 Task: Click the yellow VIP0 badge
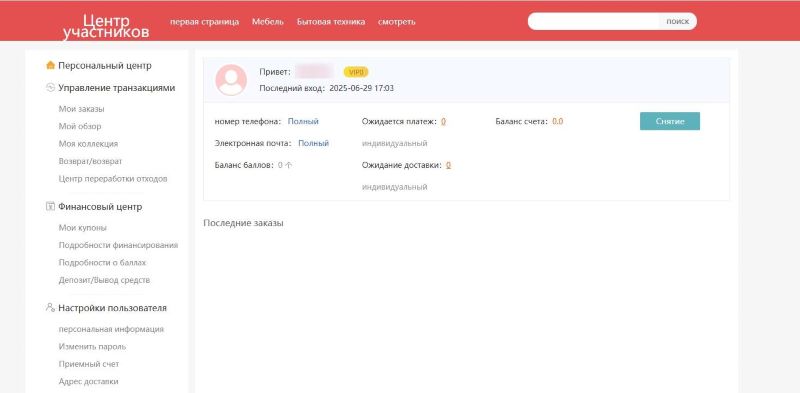356,72
